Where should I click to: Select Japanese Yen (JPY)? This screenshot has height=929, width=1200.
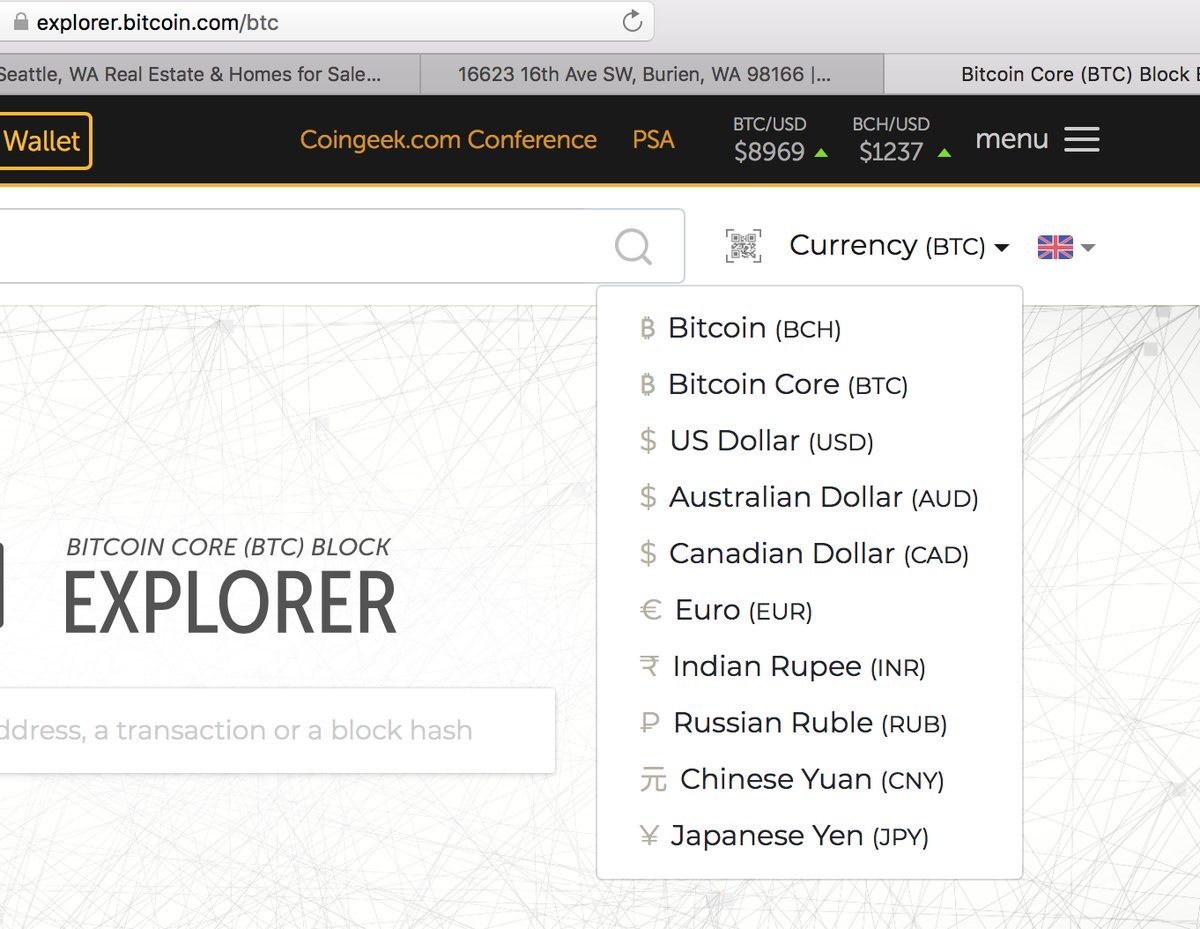coord(800,835)
